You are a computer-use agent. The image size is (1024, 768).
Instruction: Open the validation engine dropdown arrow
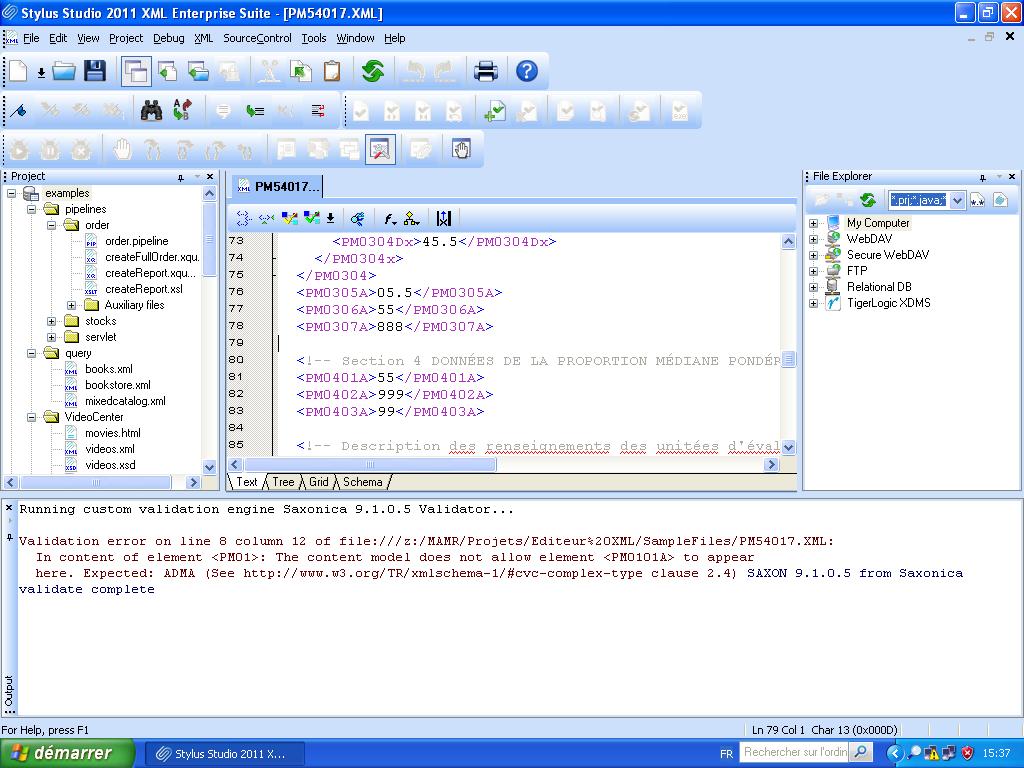coord(330,219)
